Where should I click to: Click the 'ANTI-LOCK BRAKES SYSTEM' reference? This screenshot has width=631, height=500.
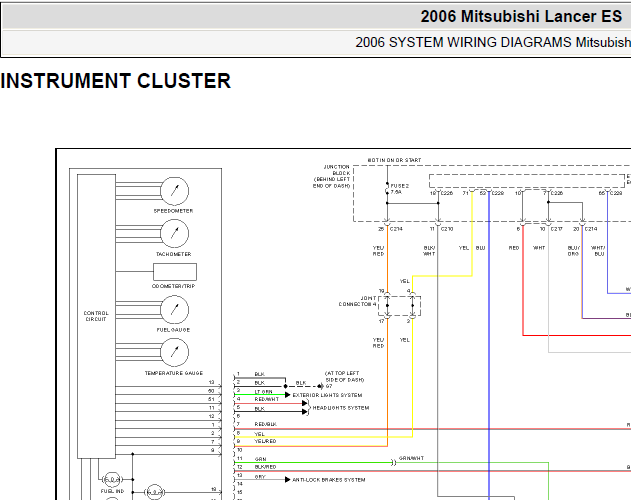point(329,480)
